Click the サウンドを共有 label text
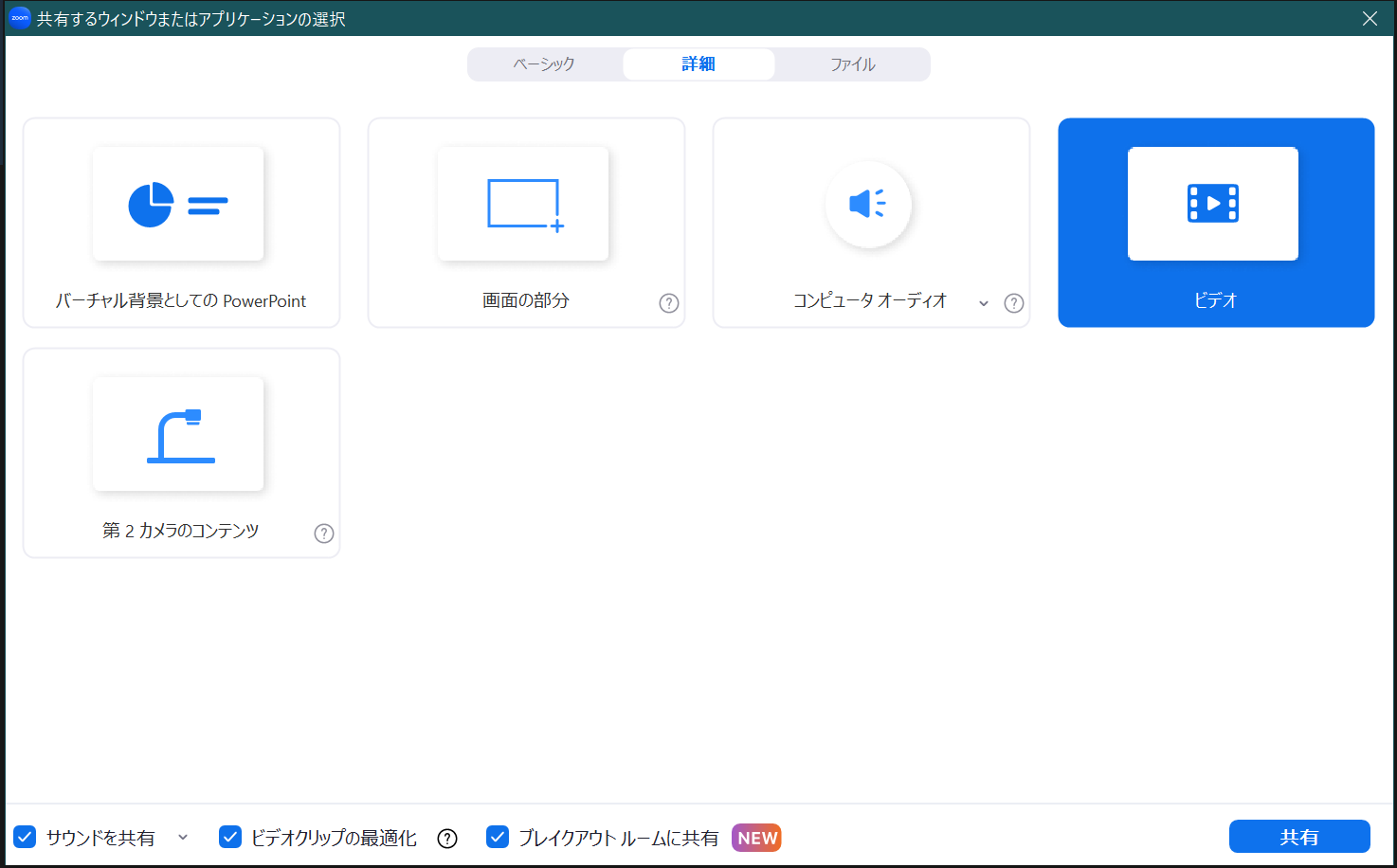The image size is (1397, 868). (100, 838)
